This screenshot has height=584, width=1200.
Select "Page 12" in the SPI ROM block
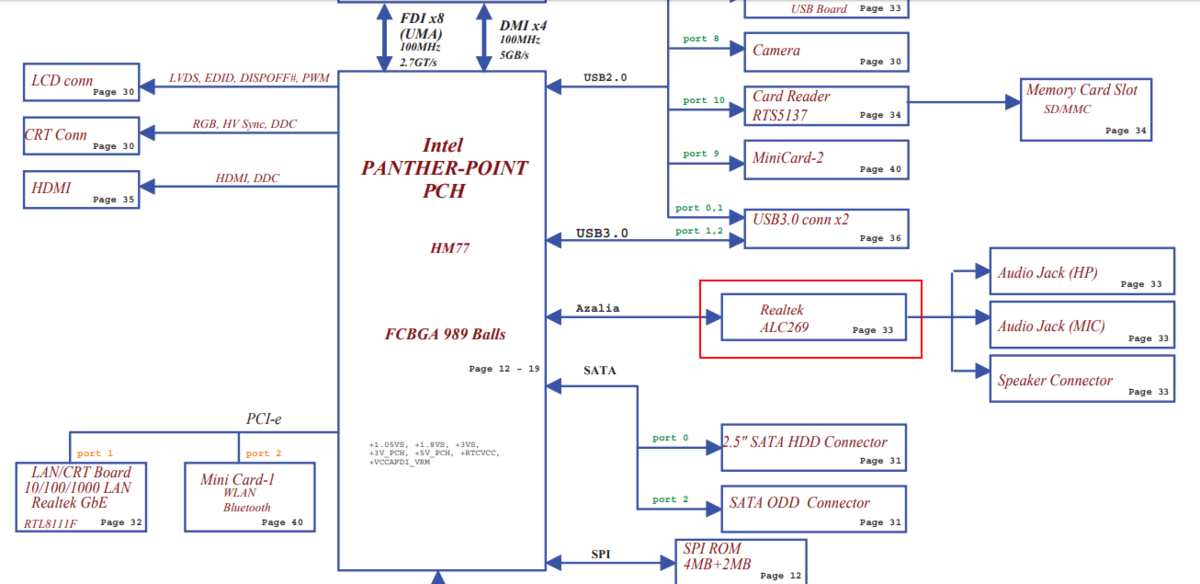[779, 576]
